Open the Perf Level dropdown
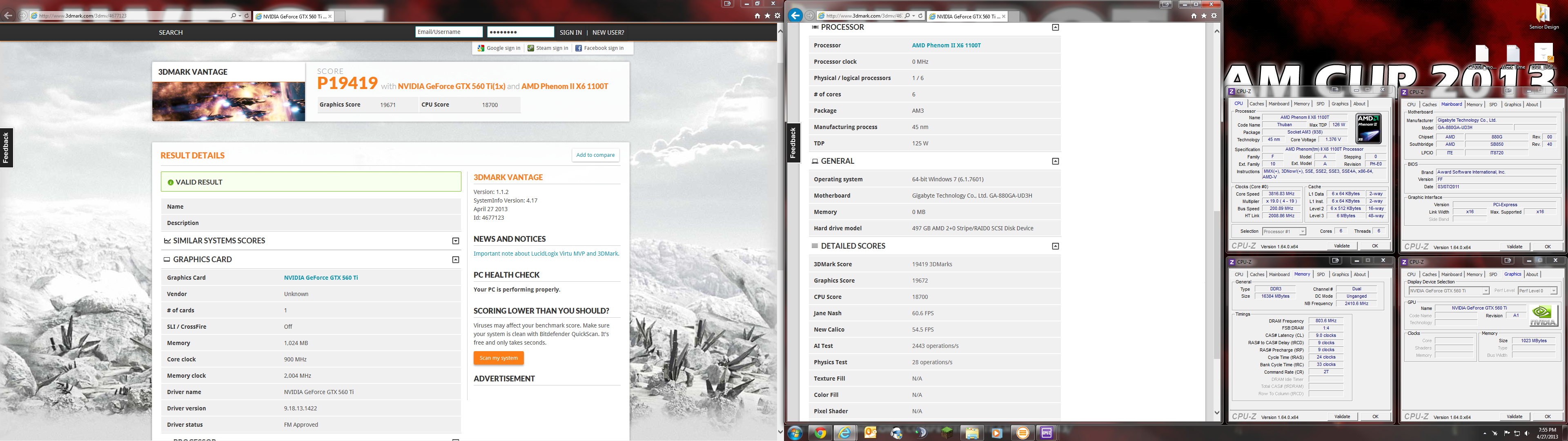The image size is (1568, 441). (x=1538, y=291)
